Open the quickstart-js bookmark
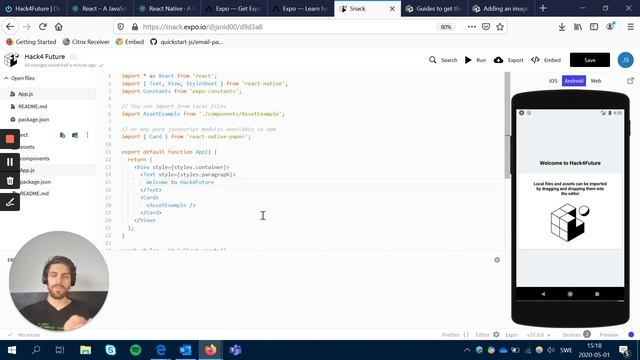The width and height of the screenshot is (640, 360). coord(187,42)
